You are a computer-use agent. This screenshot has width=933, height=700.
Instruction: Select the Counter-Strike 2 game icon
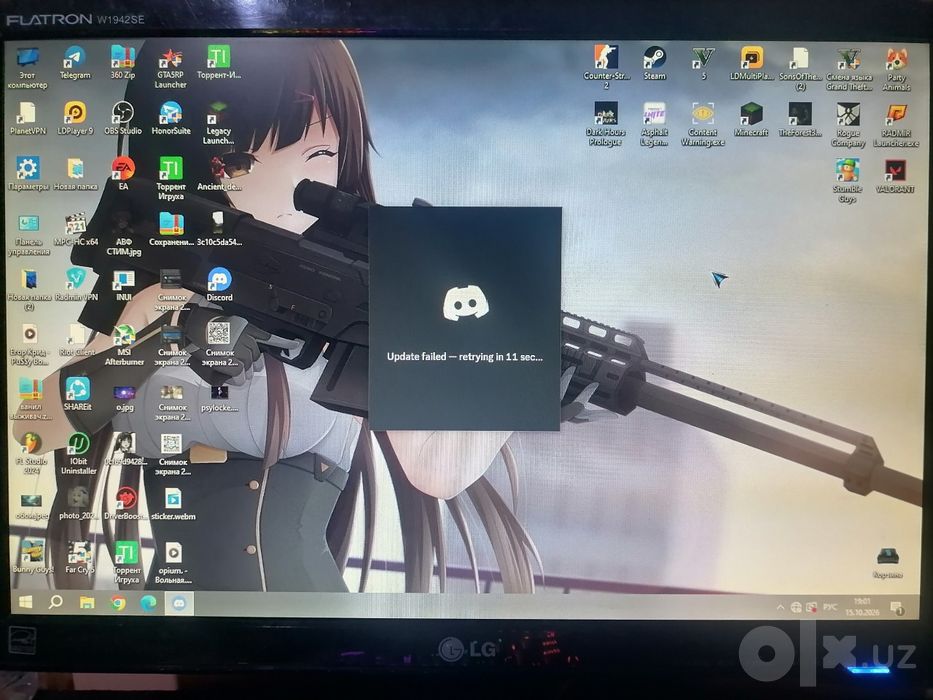[x=606, y=67]
